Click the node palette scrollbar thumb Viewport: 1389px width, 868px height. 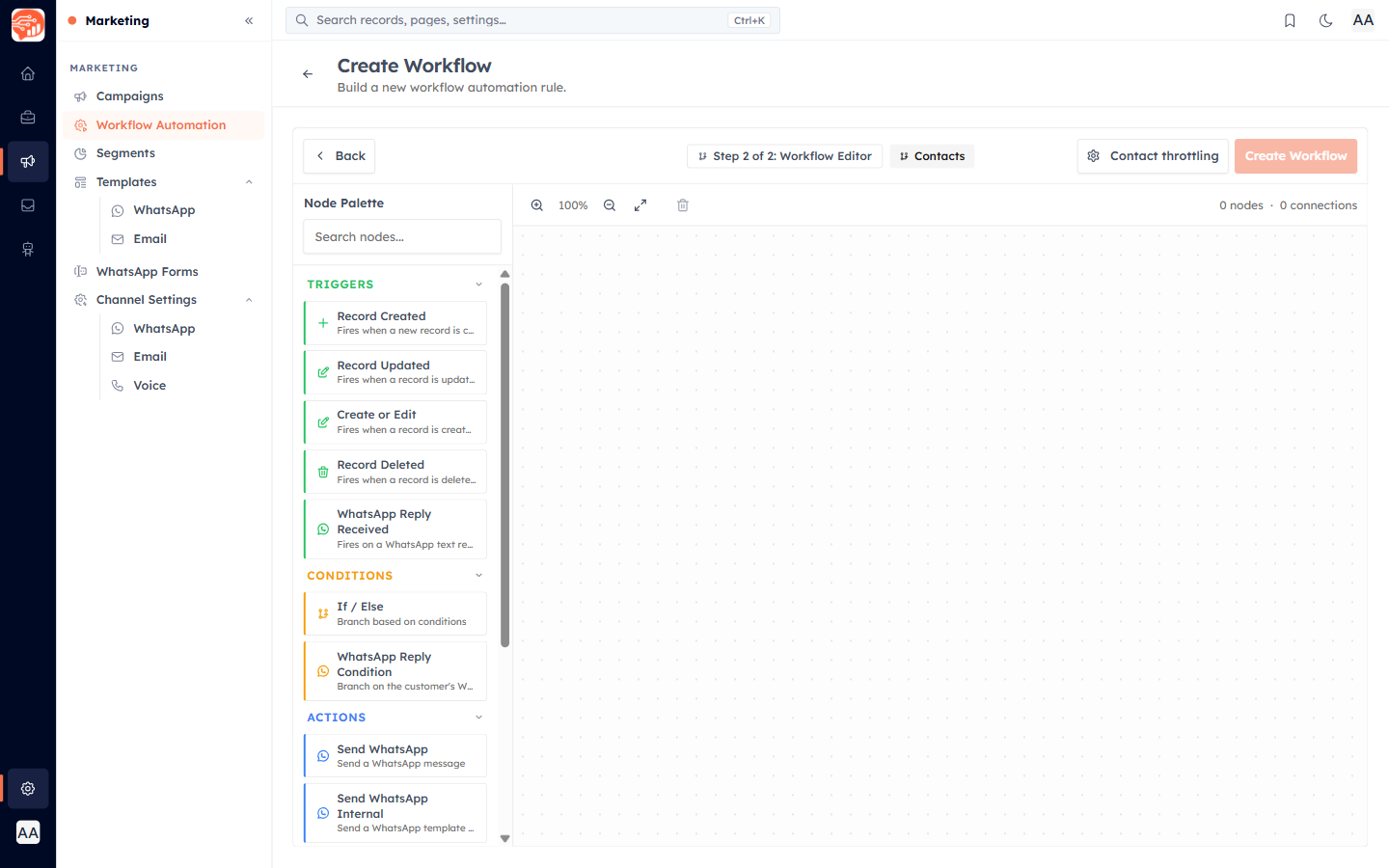(x=504, y=466)
